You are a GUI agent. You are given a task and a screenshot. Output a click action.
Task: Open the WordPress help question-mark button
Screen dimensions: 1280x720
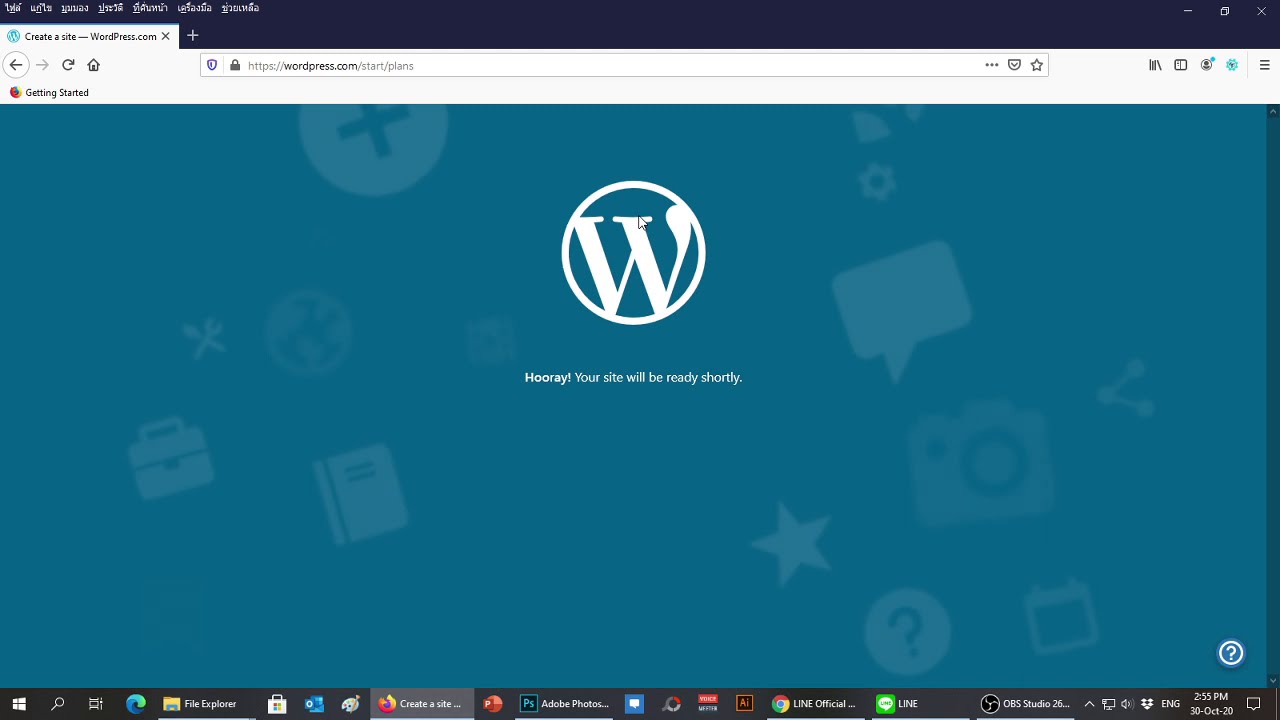click(1231, 653)
